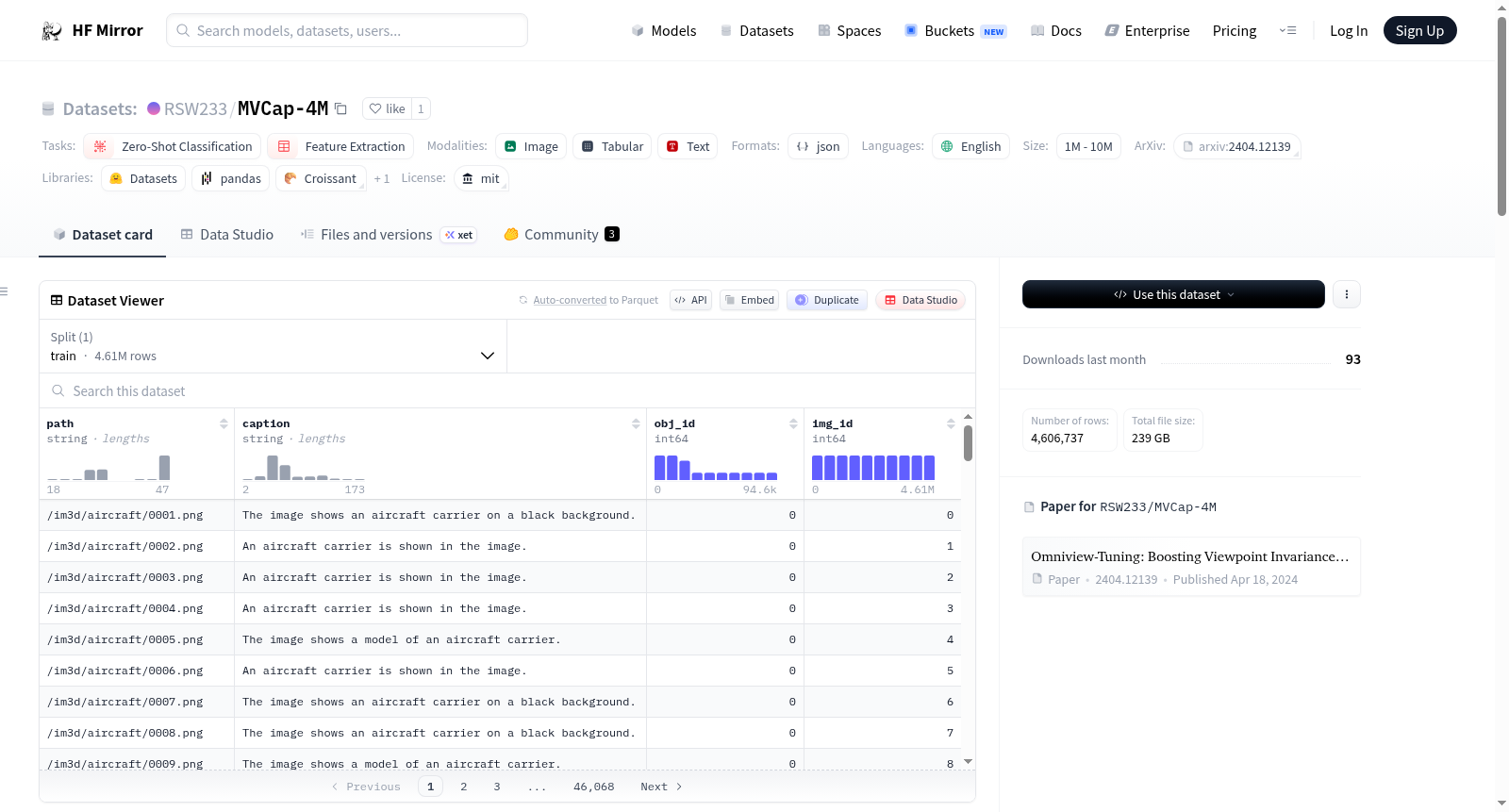Click the Log In link
Image resolution: width=1509 pixels, height=812 pixels.
click(x=1349, y=31)
